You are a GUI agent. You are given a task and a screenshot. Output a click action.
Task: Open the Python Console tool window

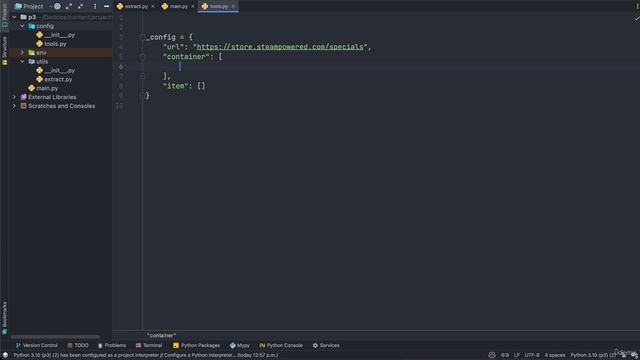(x=281, y=345)
